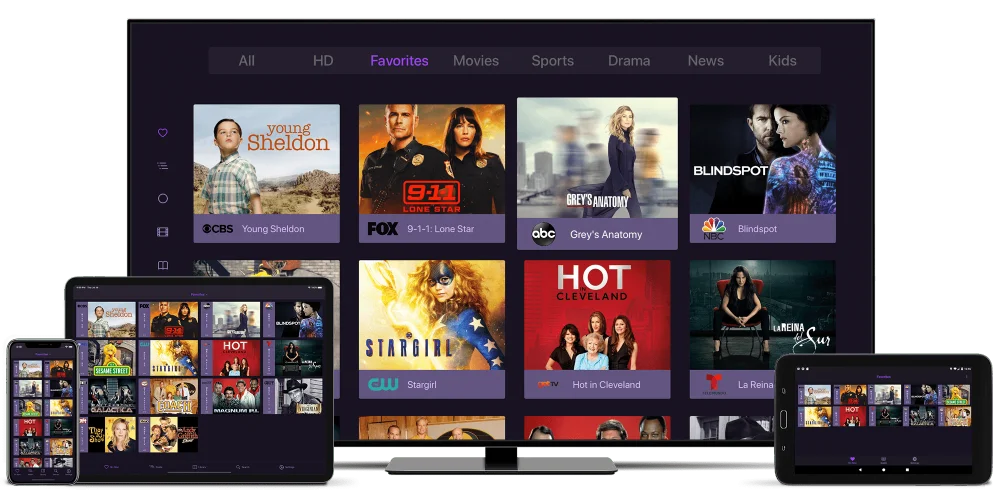This screenshot has width=1000, height=500.
Task: Click the 'Hot in Cleveland' title text on TV
Action: (607, 385)
